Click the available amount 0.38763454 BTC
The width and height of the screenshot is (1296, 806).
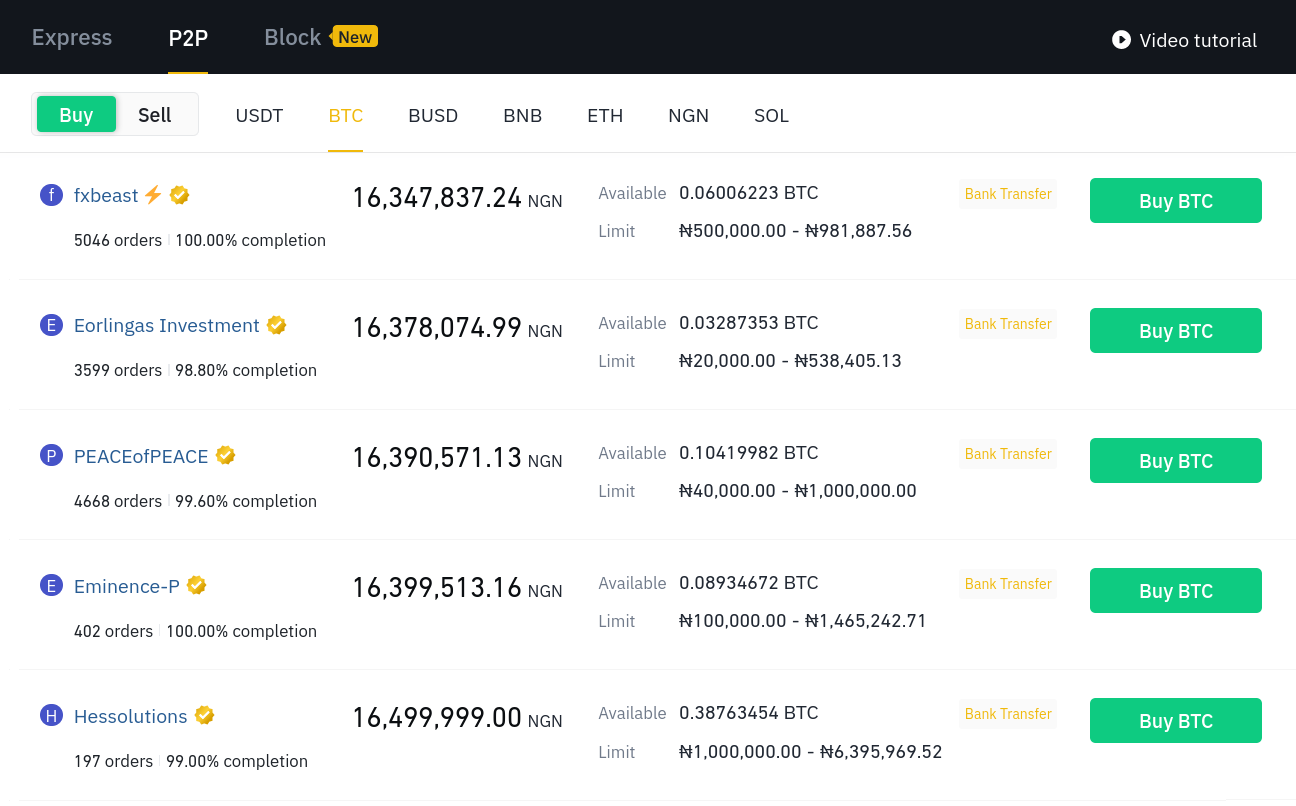pyautogui.click(x=749, y=713)
